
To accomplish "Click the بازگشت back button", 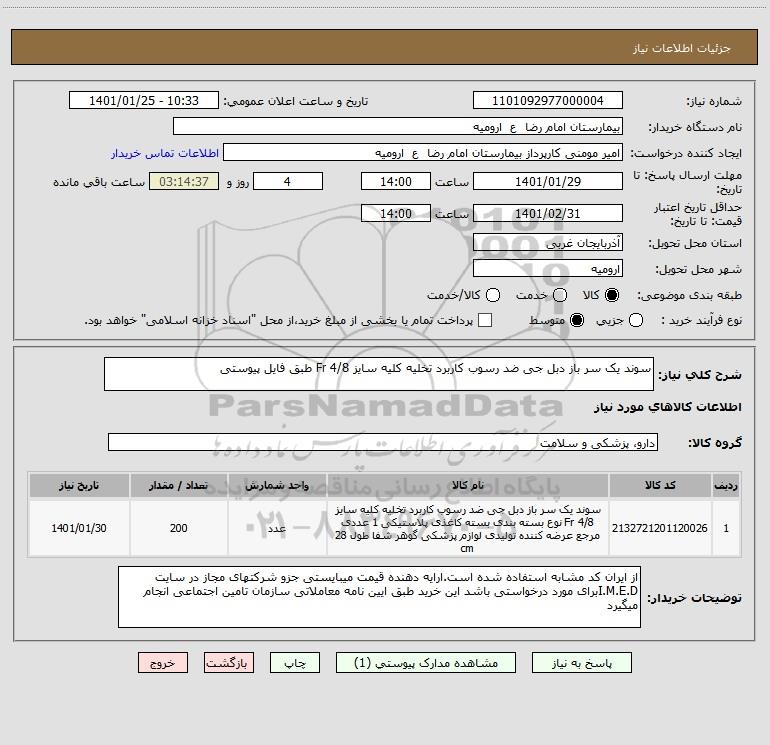I will pyautogui.click(x=229, y=663).
